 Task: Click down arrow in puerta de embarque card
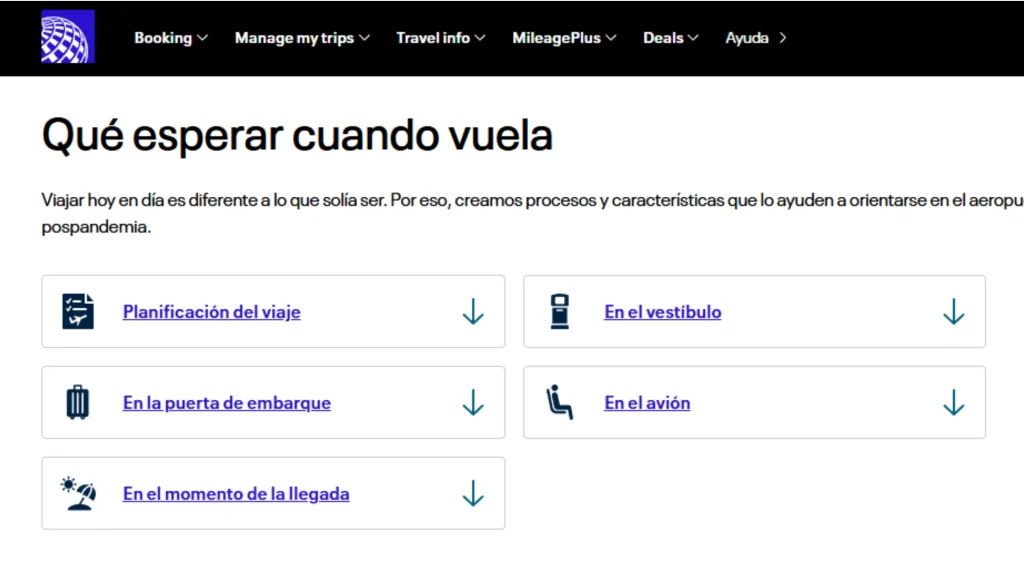(473, 402)
